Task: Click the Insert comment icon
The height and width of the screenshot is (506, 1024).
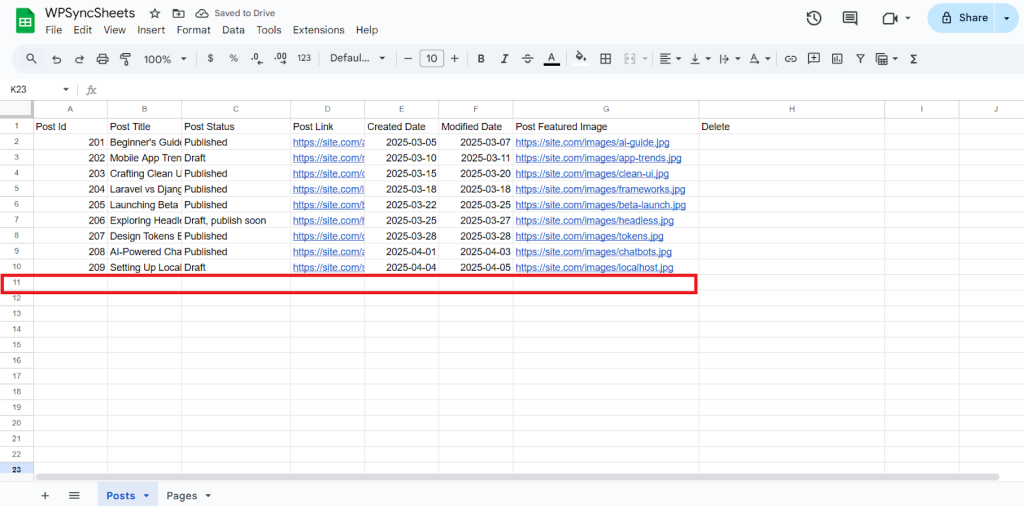Action: click(814, 59)
